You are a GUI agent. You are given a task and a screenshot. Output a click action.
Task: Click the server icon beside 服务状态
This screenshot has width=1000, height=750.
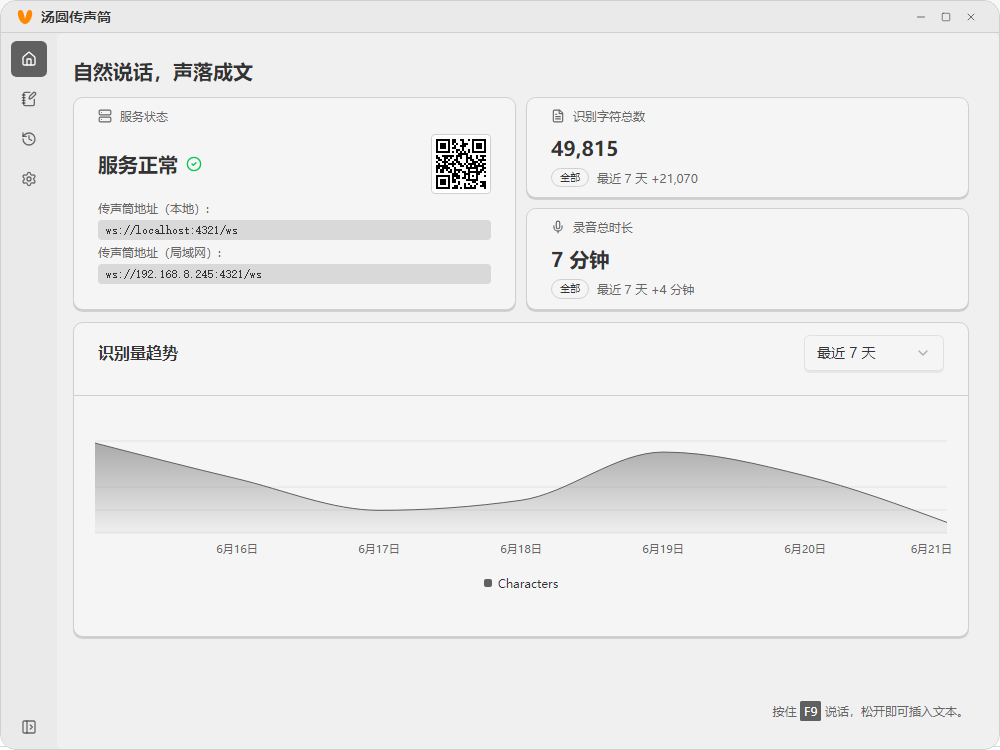pyautogui.click(x=105, y=116)
